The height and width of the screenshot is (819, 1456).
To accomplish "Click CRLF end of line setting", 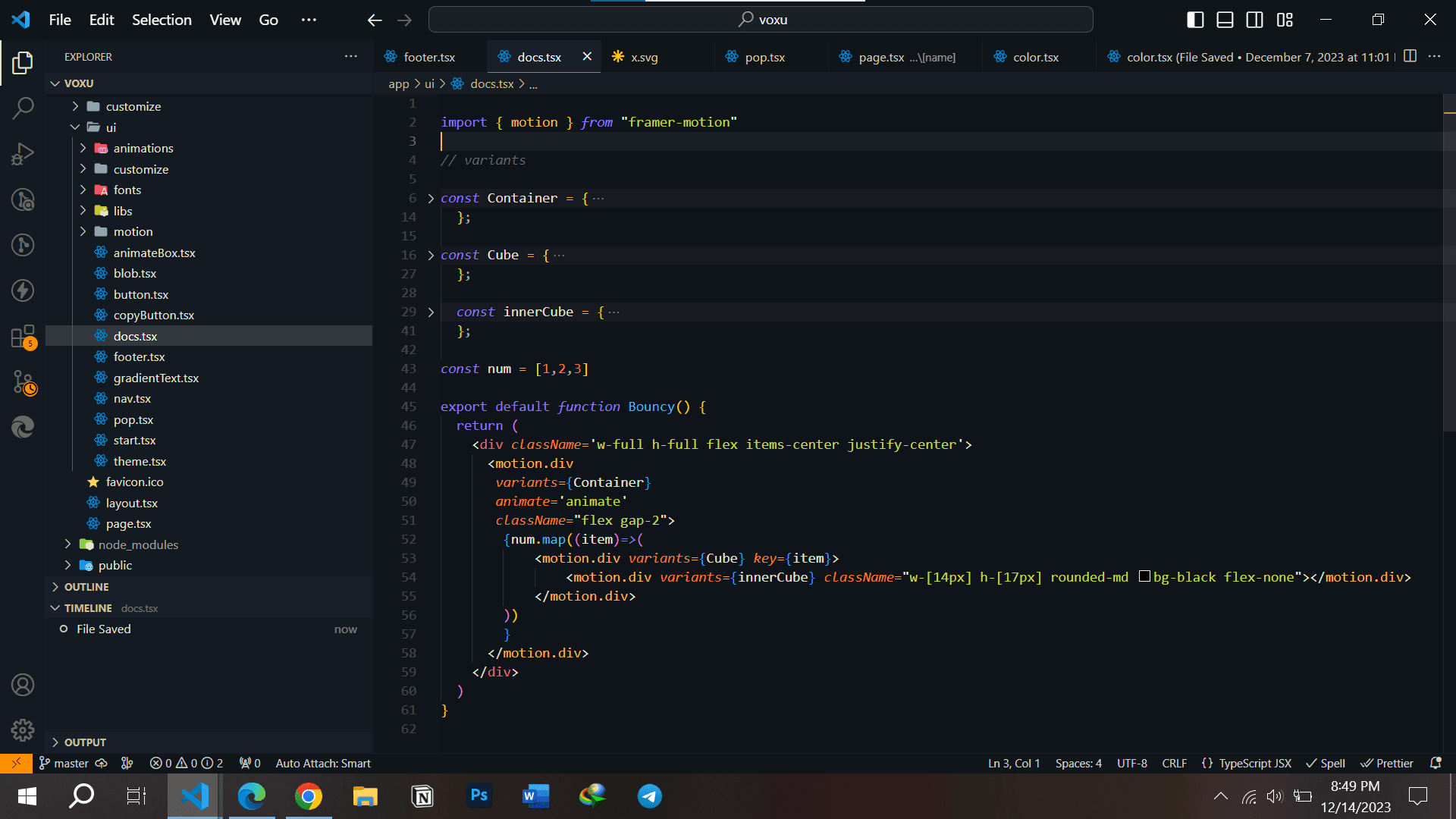I will click(x=1174, y=764).
